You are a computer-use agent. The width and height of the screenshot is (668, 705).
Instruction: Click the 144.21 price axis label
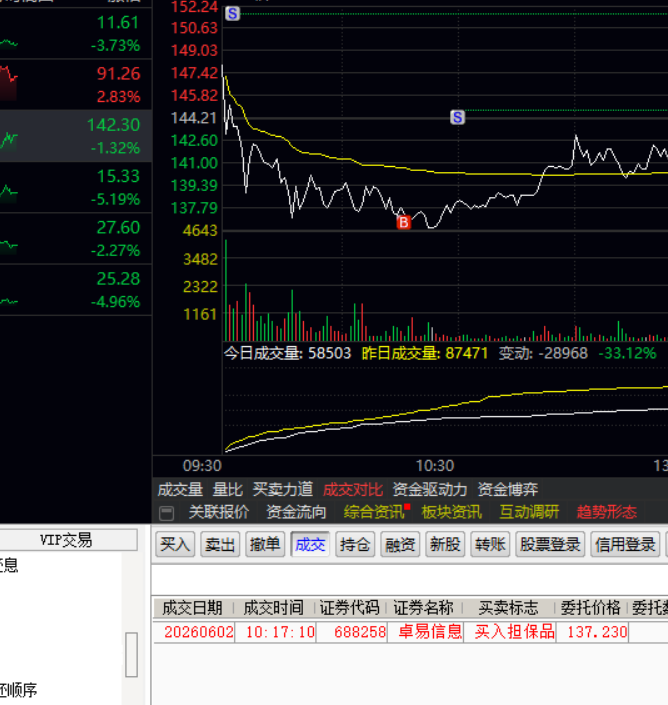194,118
